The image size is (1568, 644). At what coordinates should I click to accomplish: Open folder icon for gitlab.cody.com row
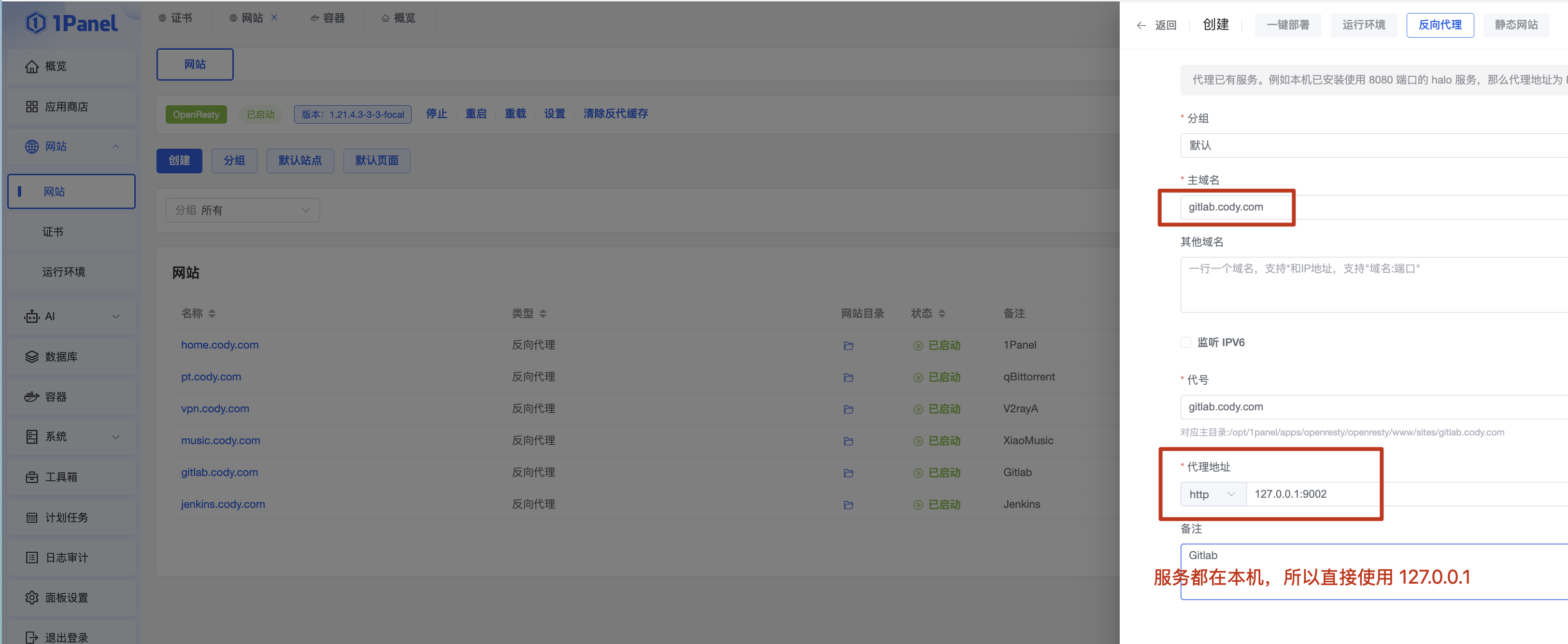pyautogui.click(x=848, y=473)
